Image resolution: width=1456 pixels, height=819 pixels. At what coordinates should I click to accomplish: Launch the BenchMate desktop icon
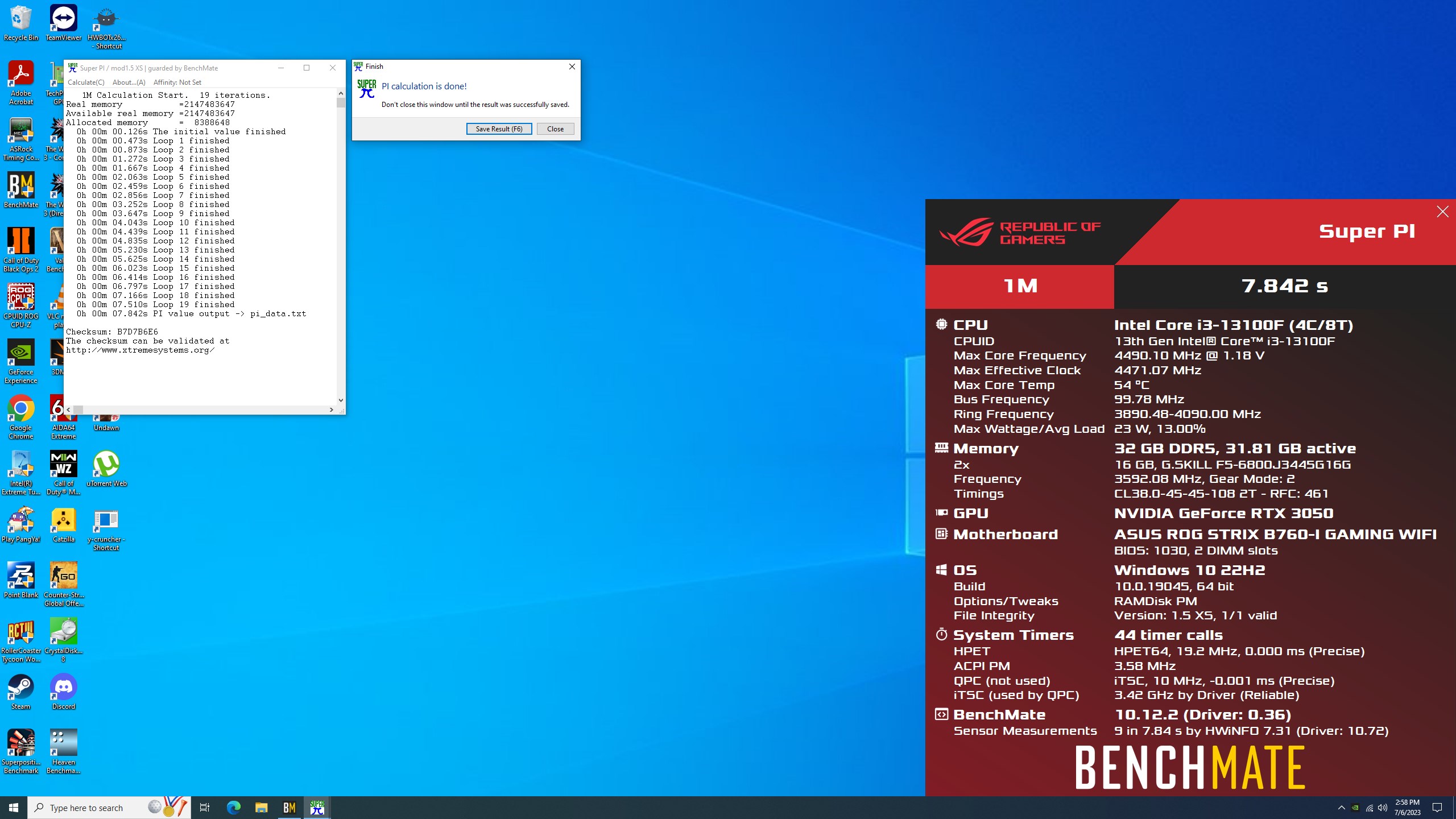21,191
